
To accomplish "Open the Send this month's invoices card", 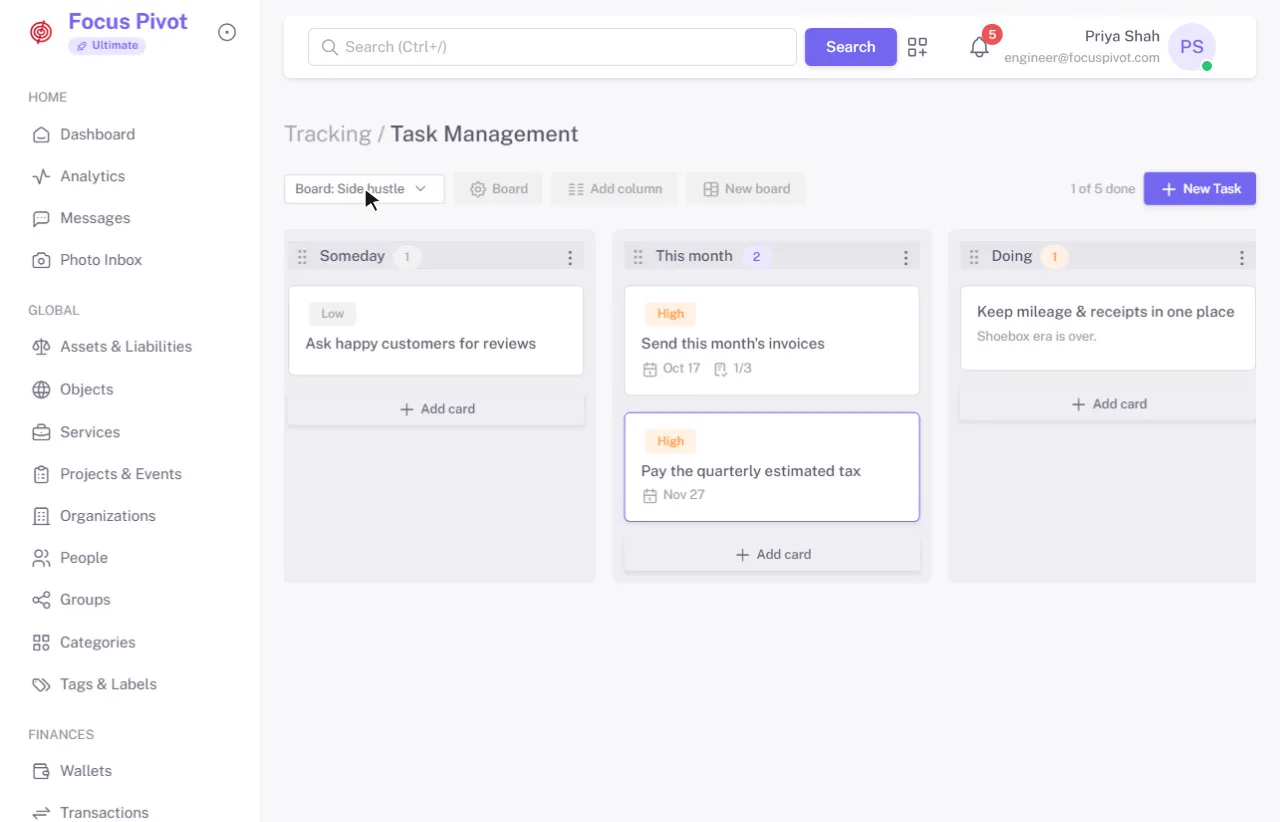I will pyautogui.click(x=772, y=341).
